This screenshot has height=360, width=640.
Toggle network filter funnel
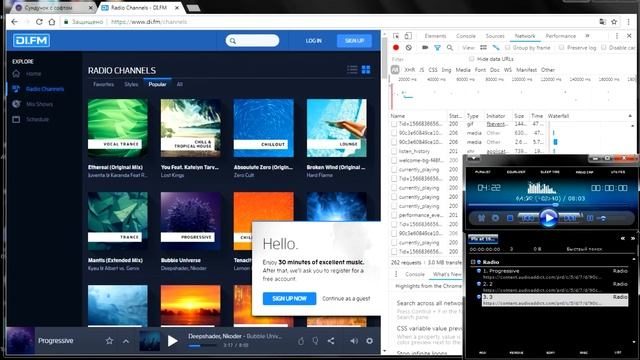tap(437, 48)
